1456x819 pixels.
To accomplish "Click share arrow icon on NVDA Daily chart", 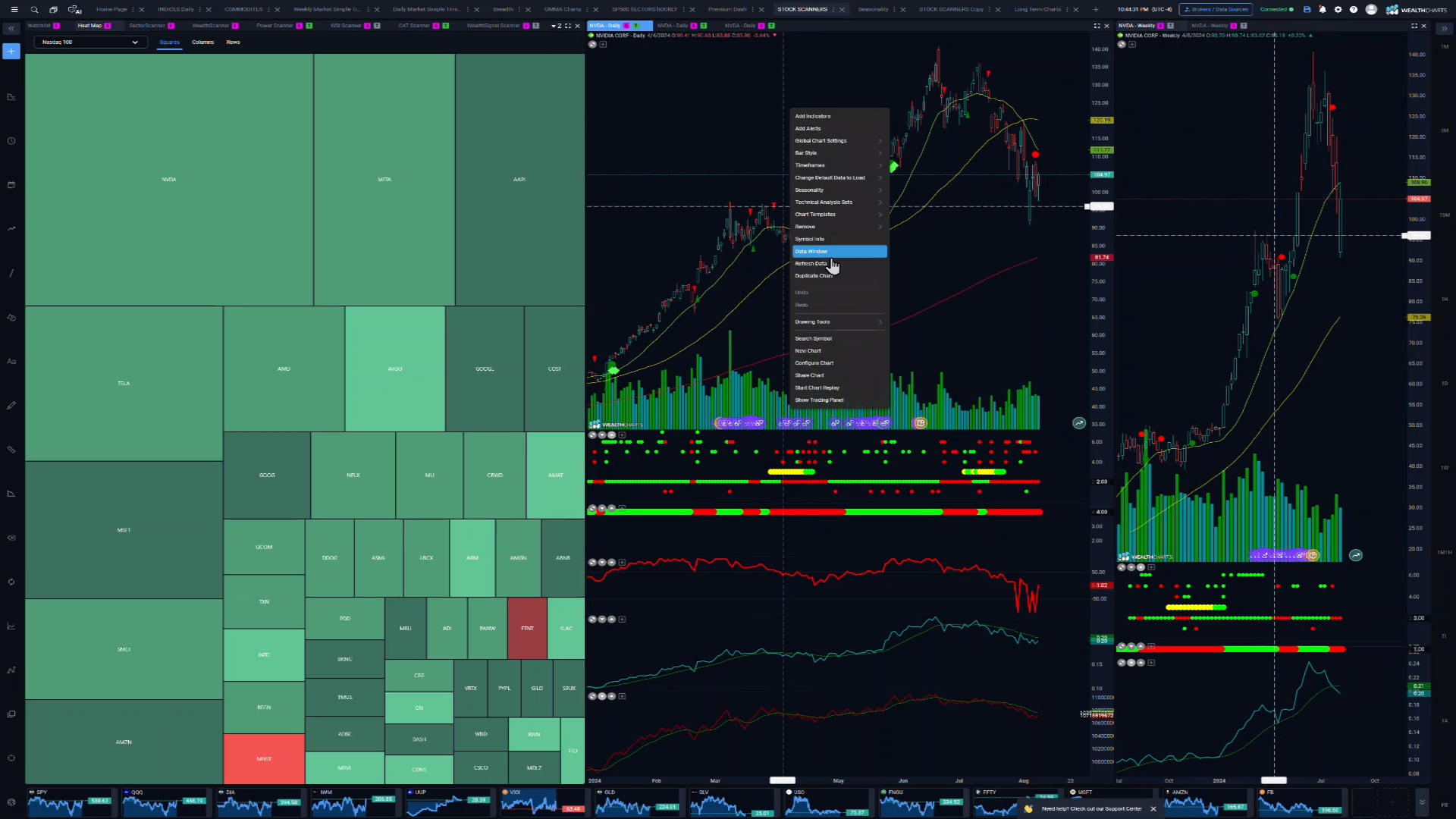I will (1079, 423).
